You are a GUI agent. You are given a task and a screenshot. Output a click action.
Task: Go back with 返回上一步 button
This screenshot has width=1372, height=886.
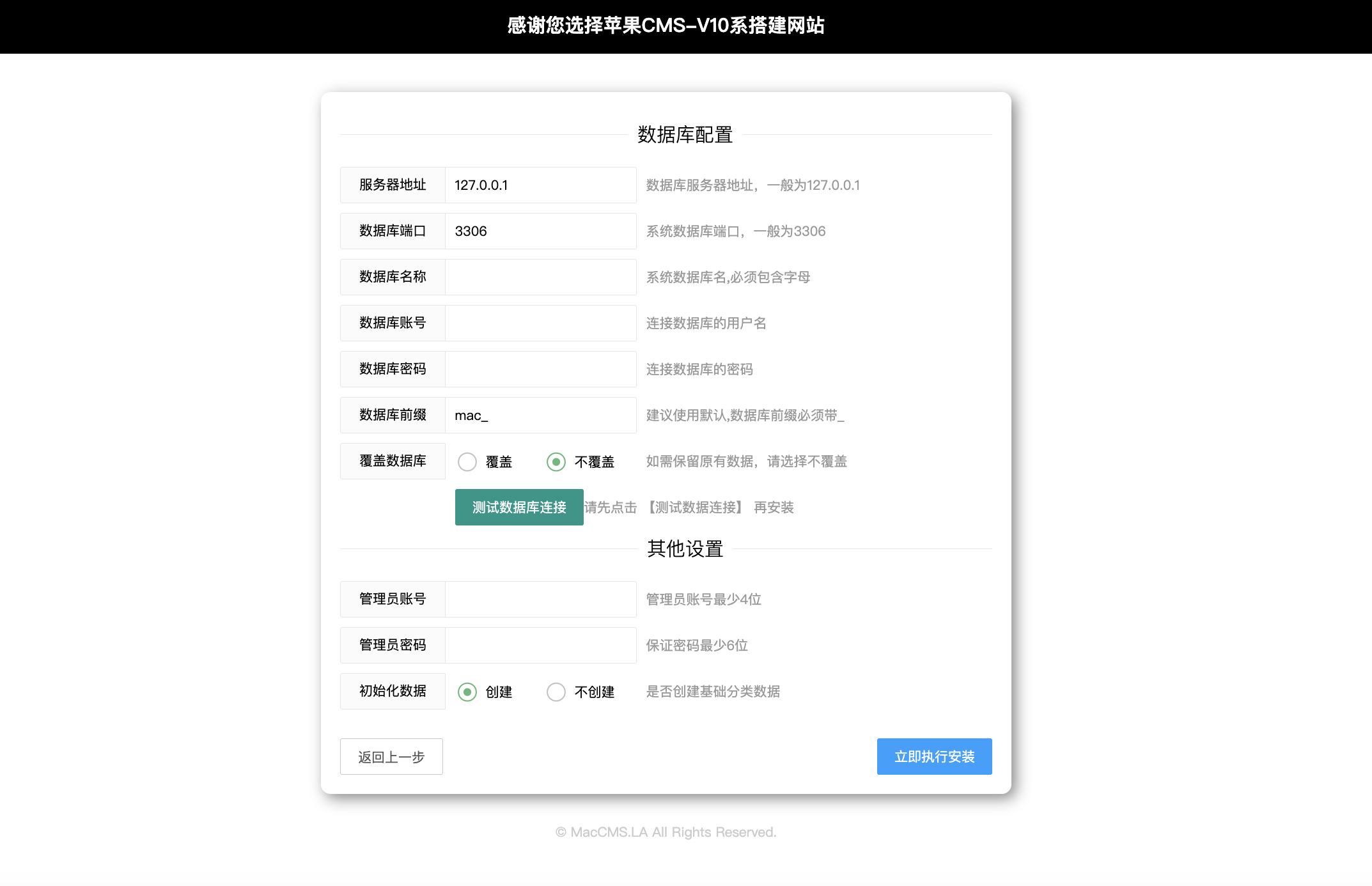click(391, 757)
